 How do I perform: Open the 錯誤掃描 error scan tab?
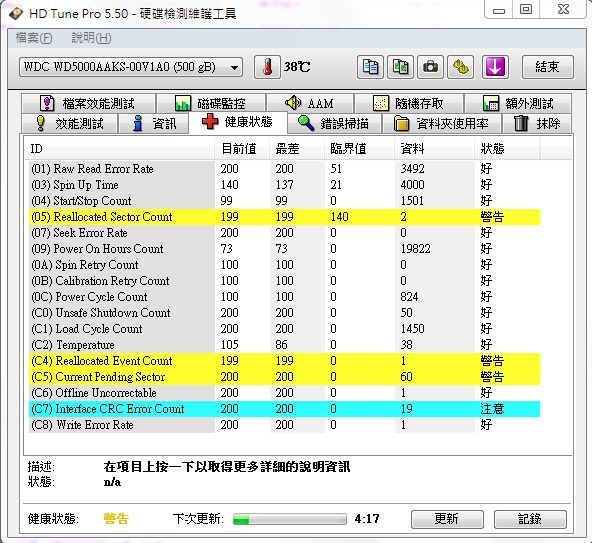point(334,123)
